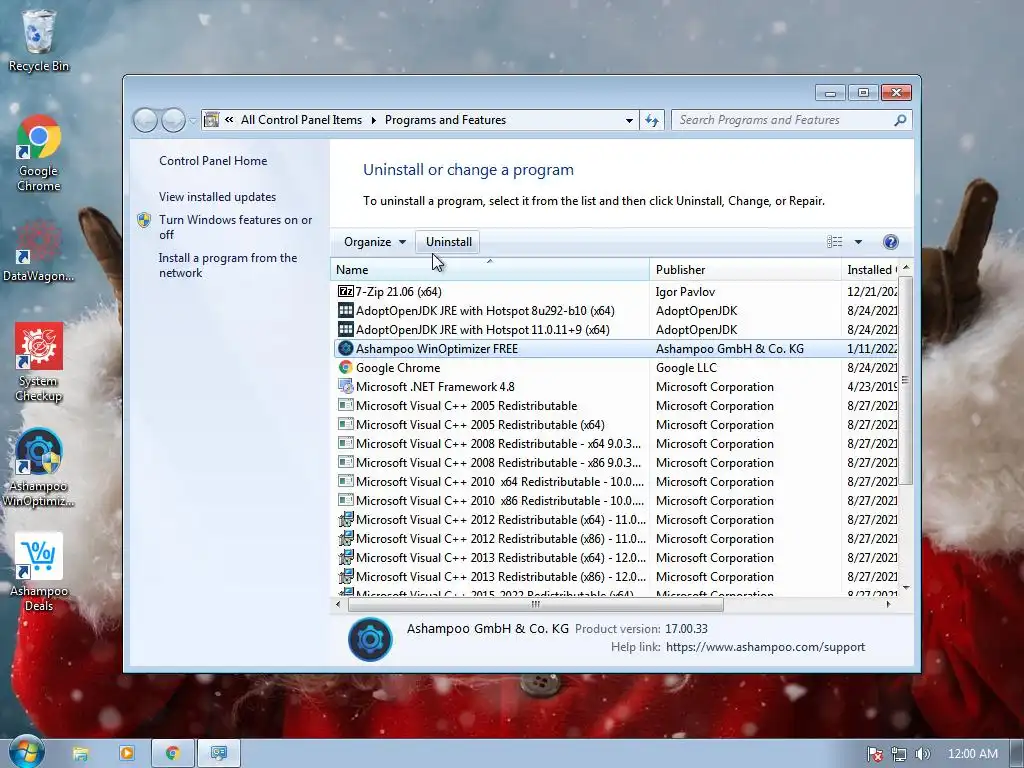Click the Uninstall toolbar button
This screenshot has width=1024, height=768.
(x=449, y=242)
